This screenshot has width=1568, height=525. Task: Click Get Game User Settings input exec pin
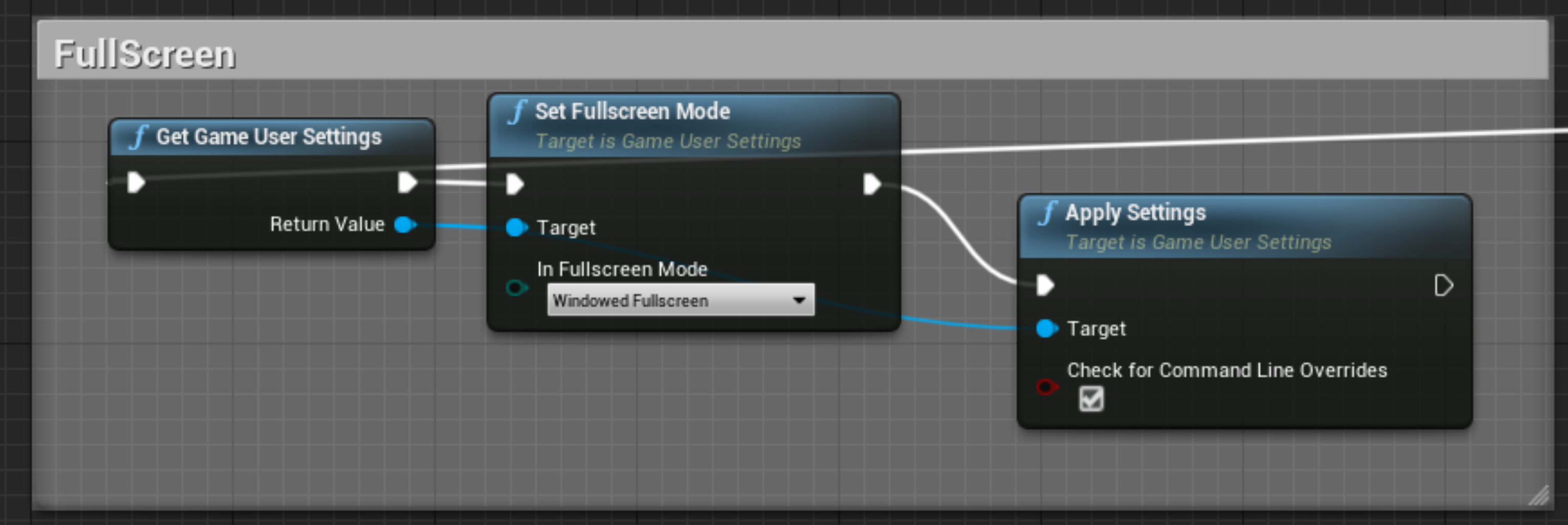tap(136, 183)
